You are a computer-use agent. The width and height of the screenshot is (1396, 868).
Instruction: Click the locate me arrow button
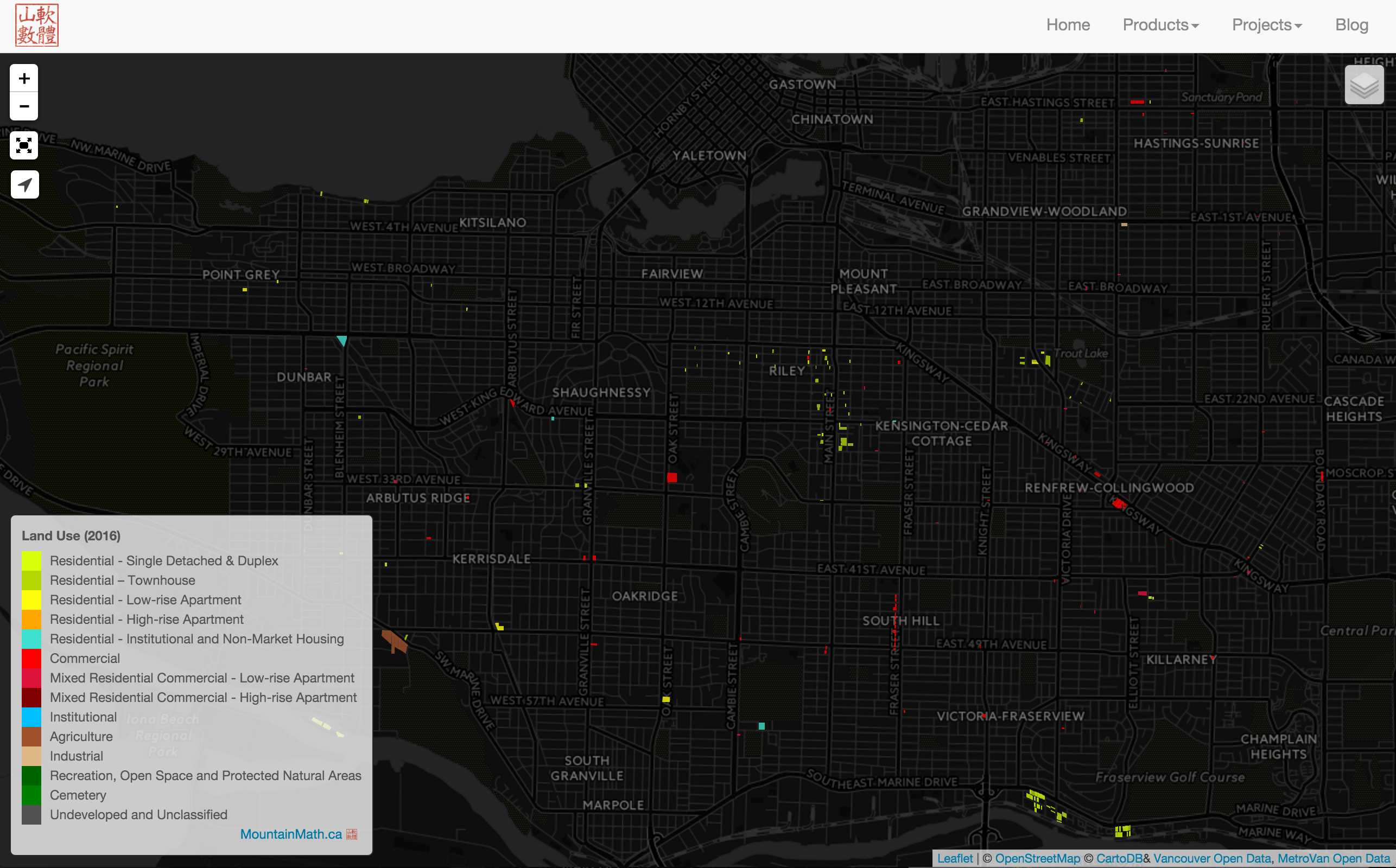[x=24, y=185]
